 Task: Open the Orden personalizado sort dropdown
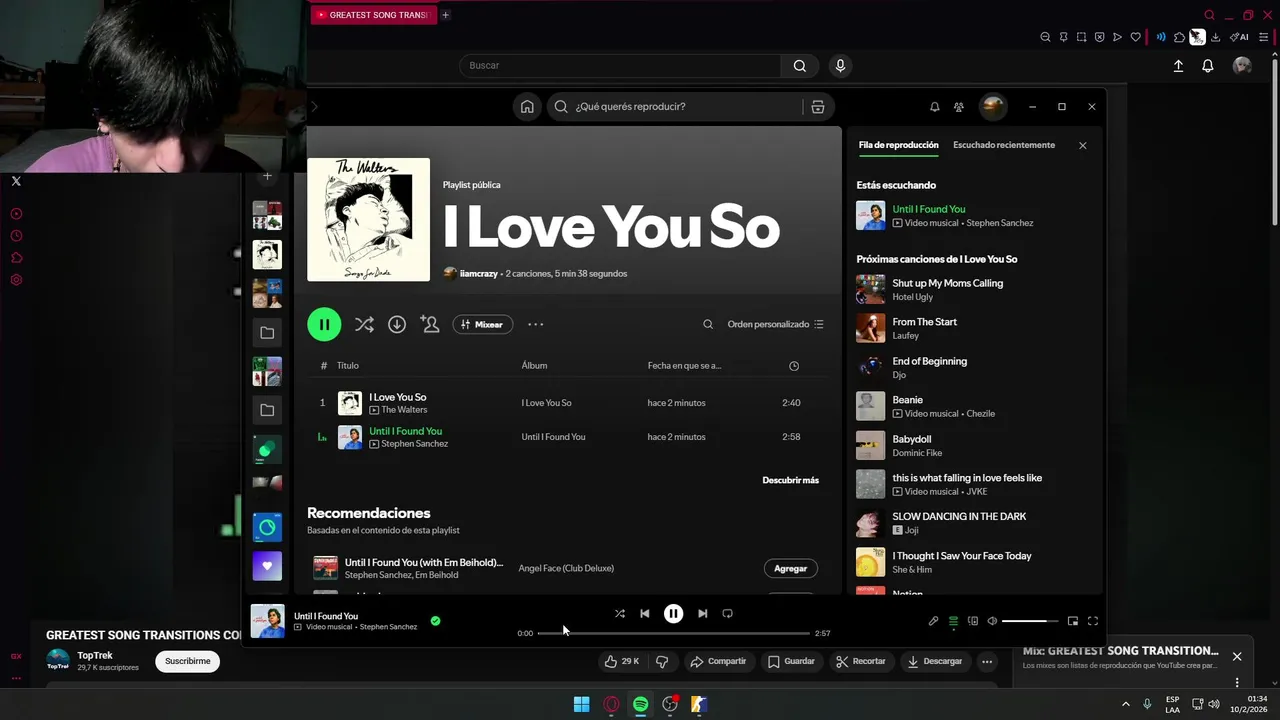click(775, 324)
